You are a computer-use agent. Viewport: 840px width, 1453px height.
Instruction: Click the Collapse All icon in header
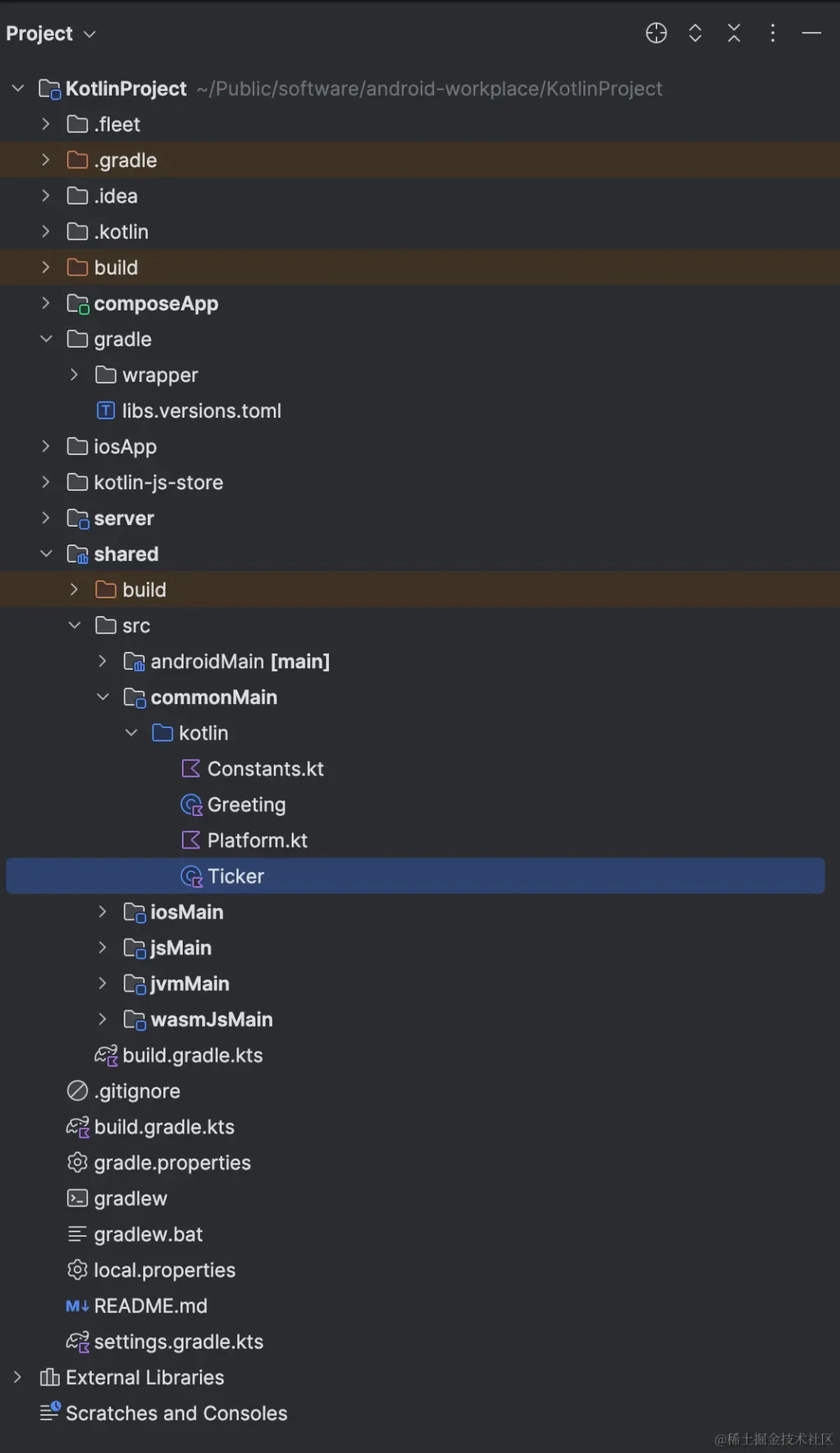734,33
